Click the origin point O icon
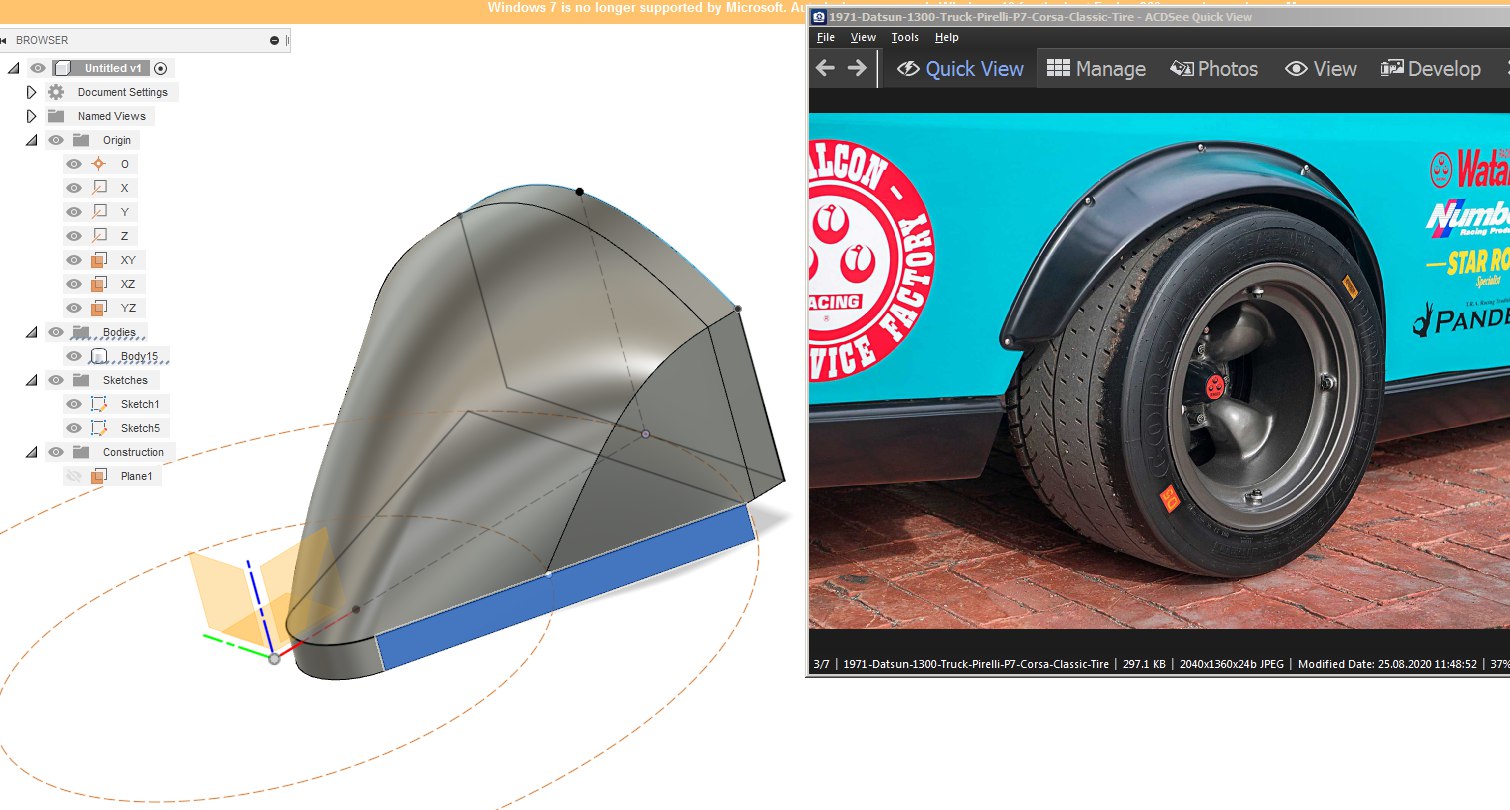This screenshot has height=810, width=1510. (98, 164)
